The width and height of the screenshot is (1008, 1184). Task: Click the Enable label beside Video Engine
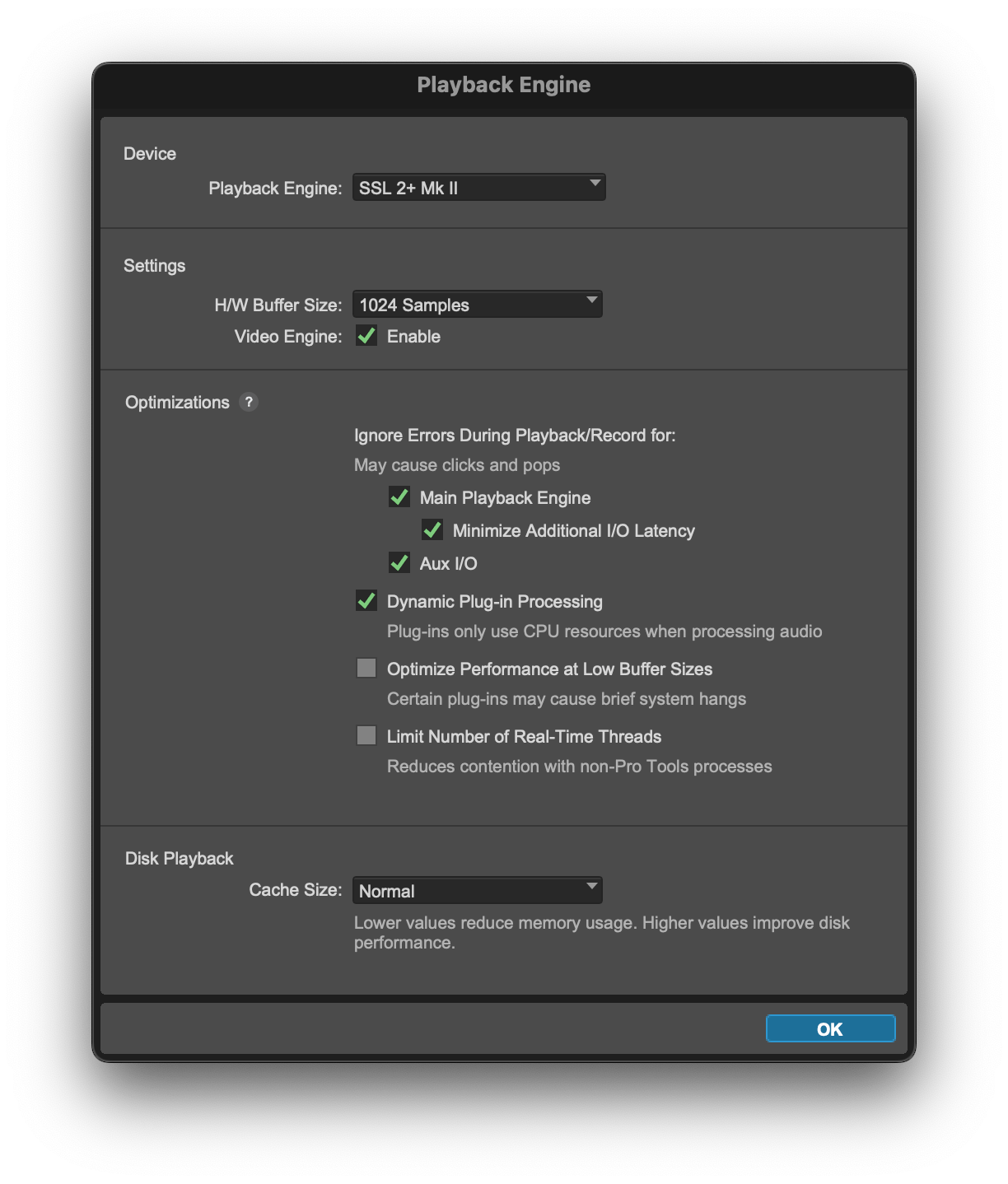(414, 336)
